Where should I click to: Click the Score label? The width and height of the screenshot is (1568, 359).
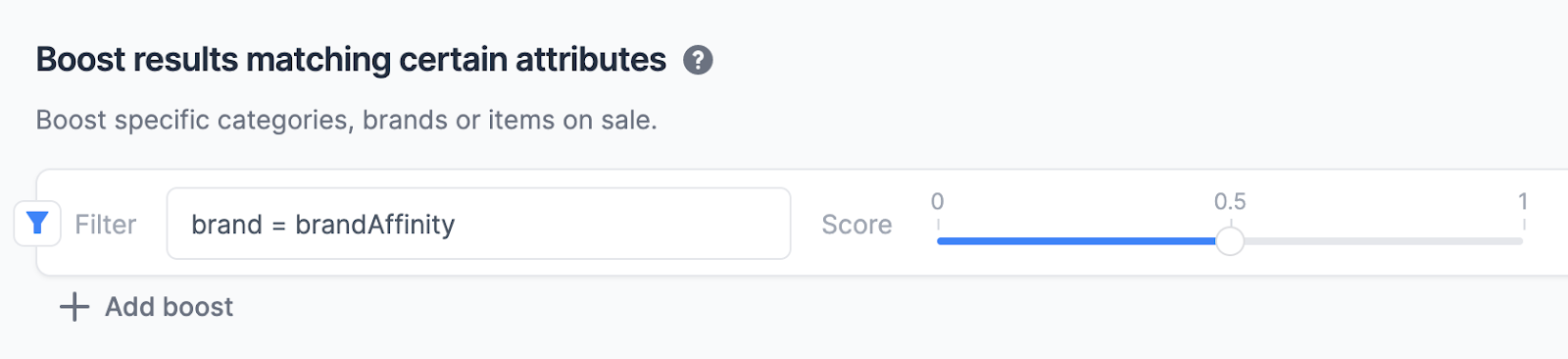pos(857,225)
